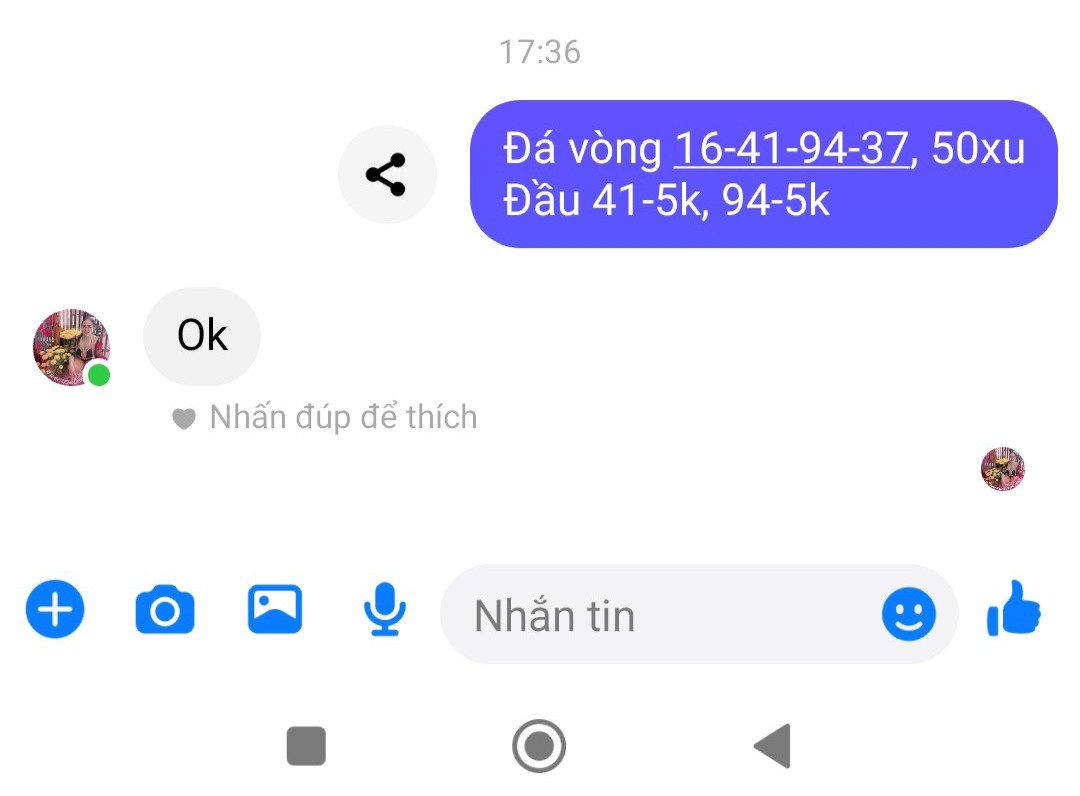The image size is (1080, 796).
Task: Select the "Đầu 41-5k, 94-5k" purple message bubble
Action: [x=763, y=174]
